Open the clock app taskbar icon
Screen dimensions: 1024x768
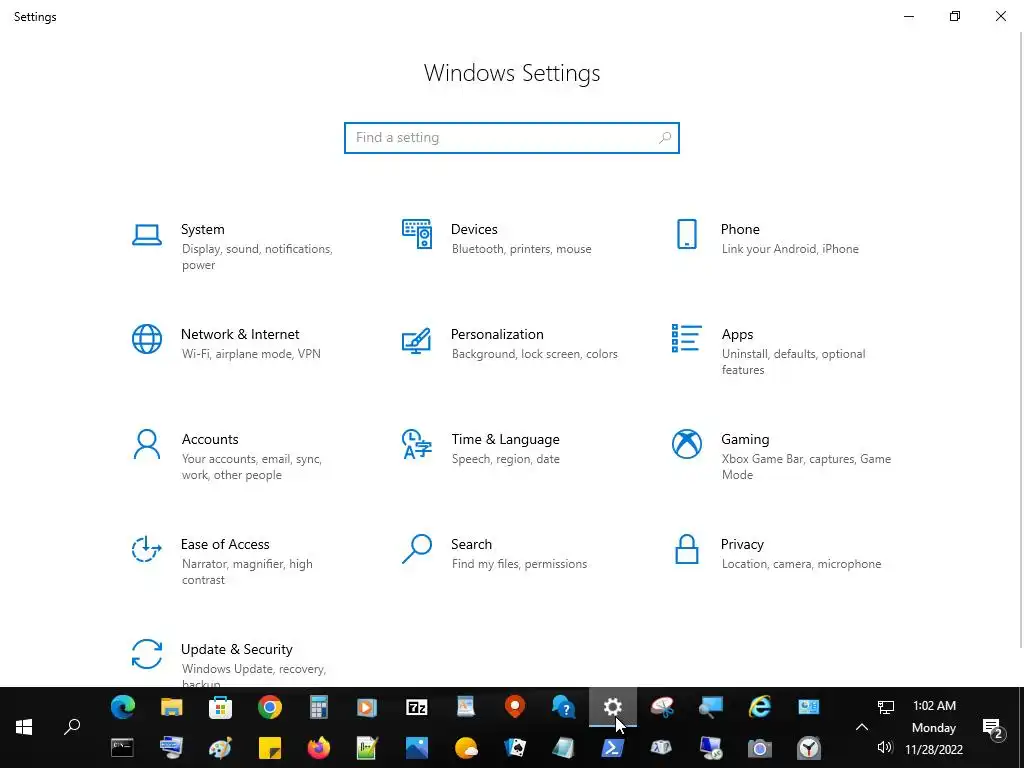pyautogui.click(x=808, y=748)
